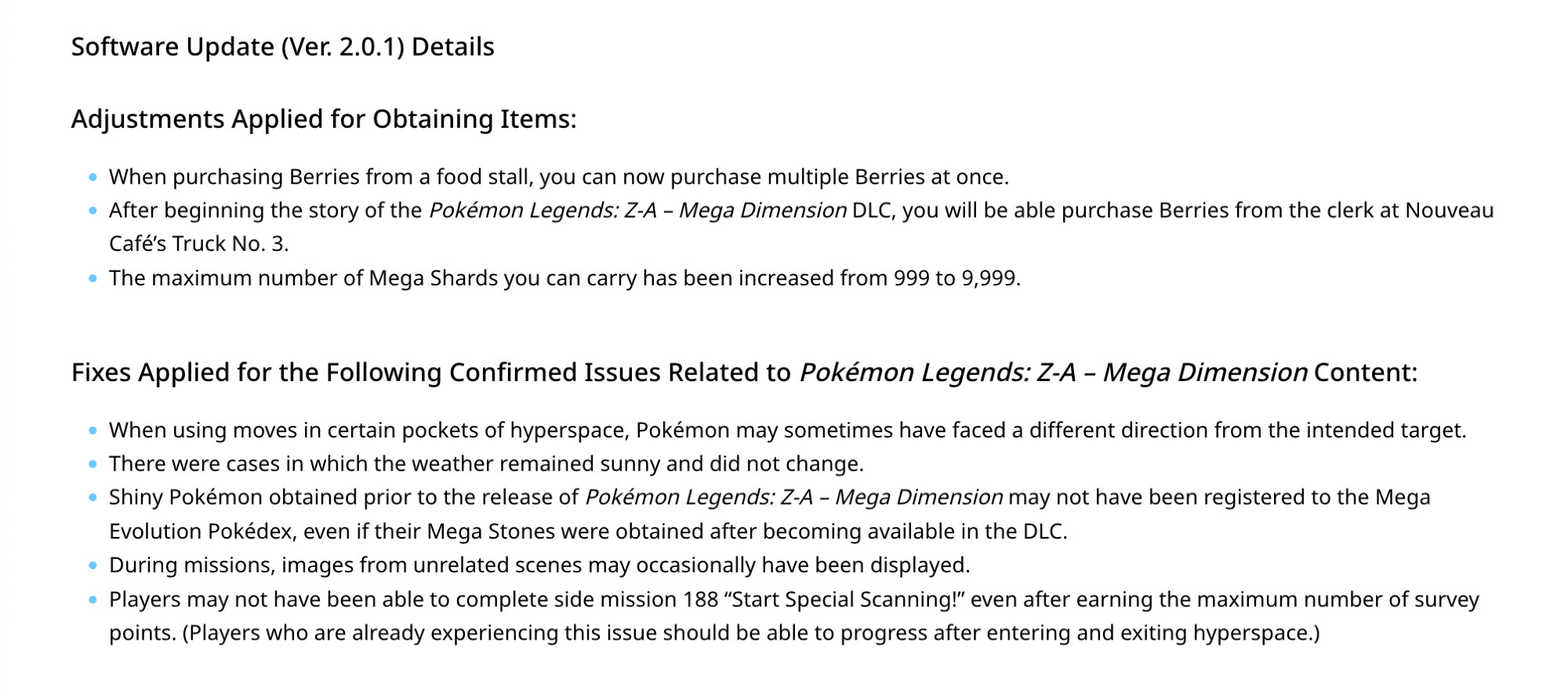Click the 999 to 9,999 Mega Shards sentence

click(564, 278)
